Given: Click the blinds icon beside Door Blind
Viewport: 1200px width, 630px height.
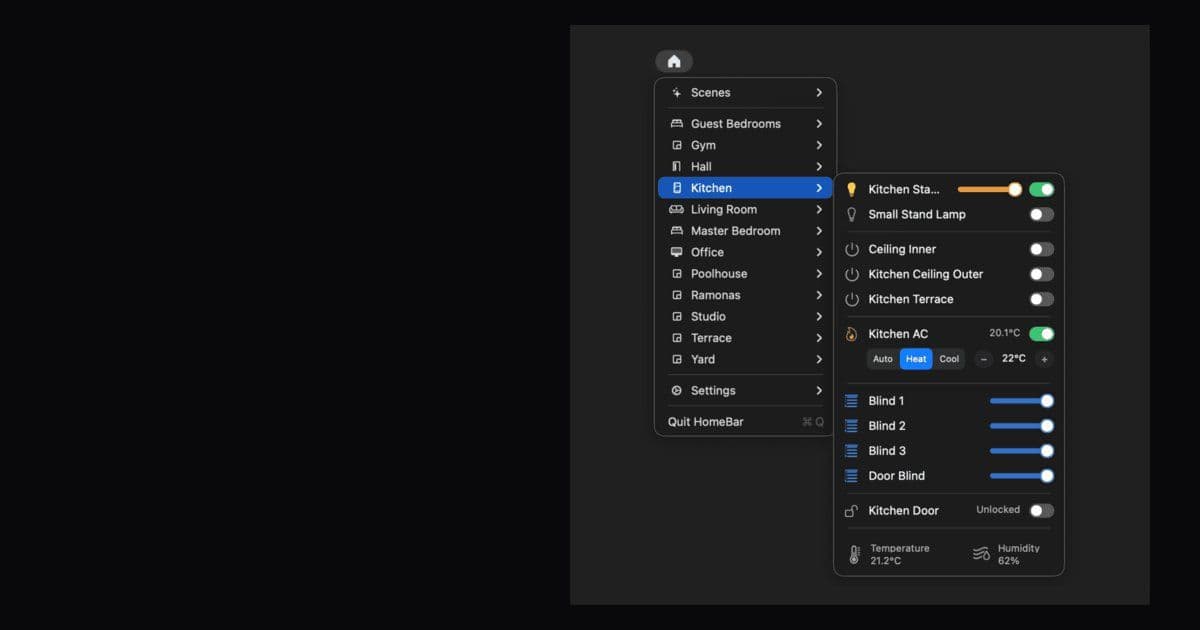Looking at the screenshot, I should [x=852, y=476].
